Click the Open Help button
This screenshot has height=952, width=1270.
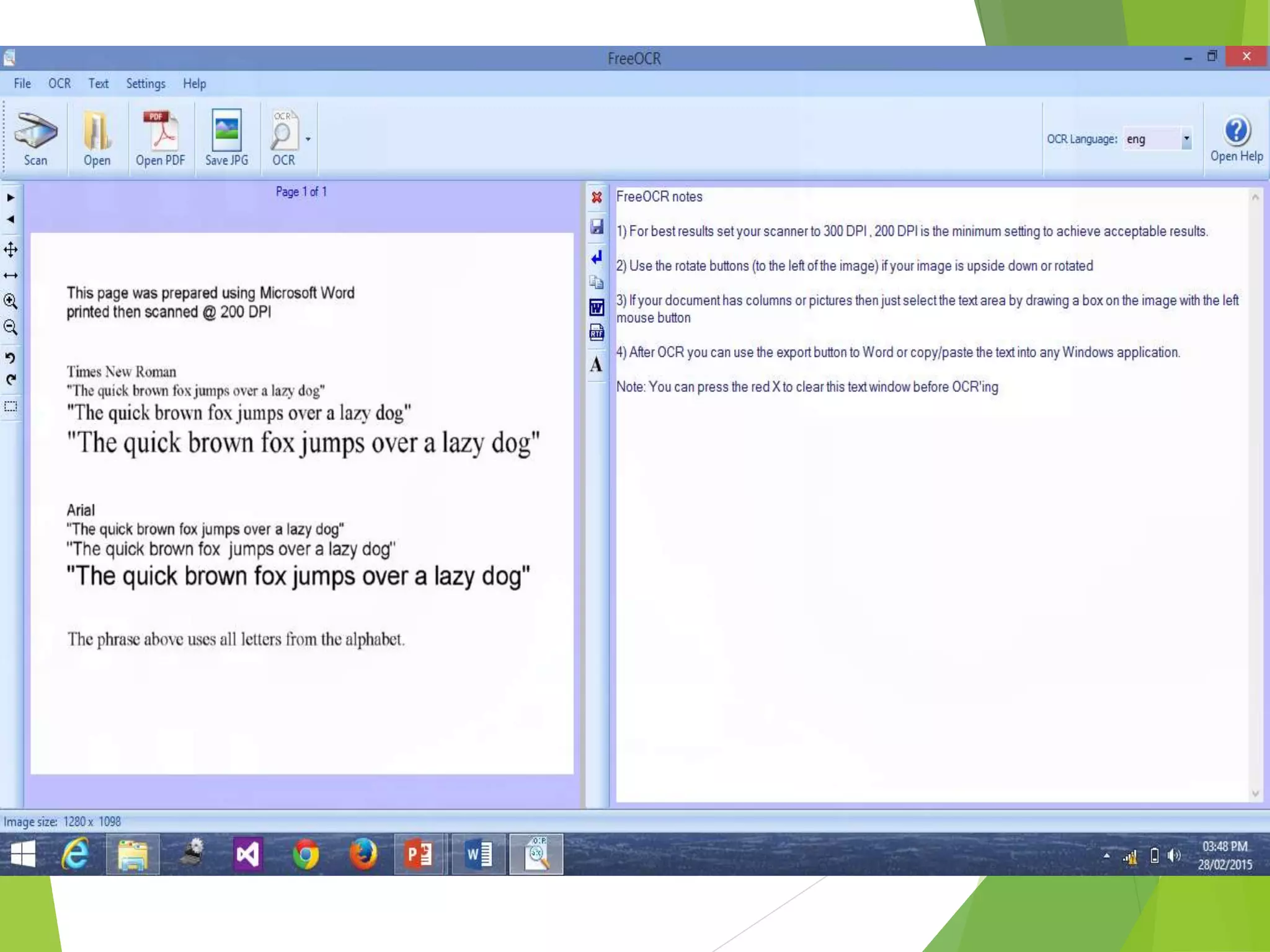1237,139
